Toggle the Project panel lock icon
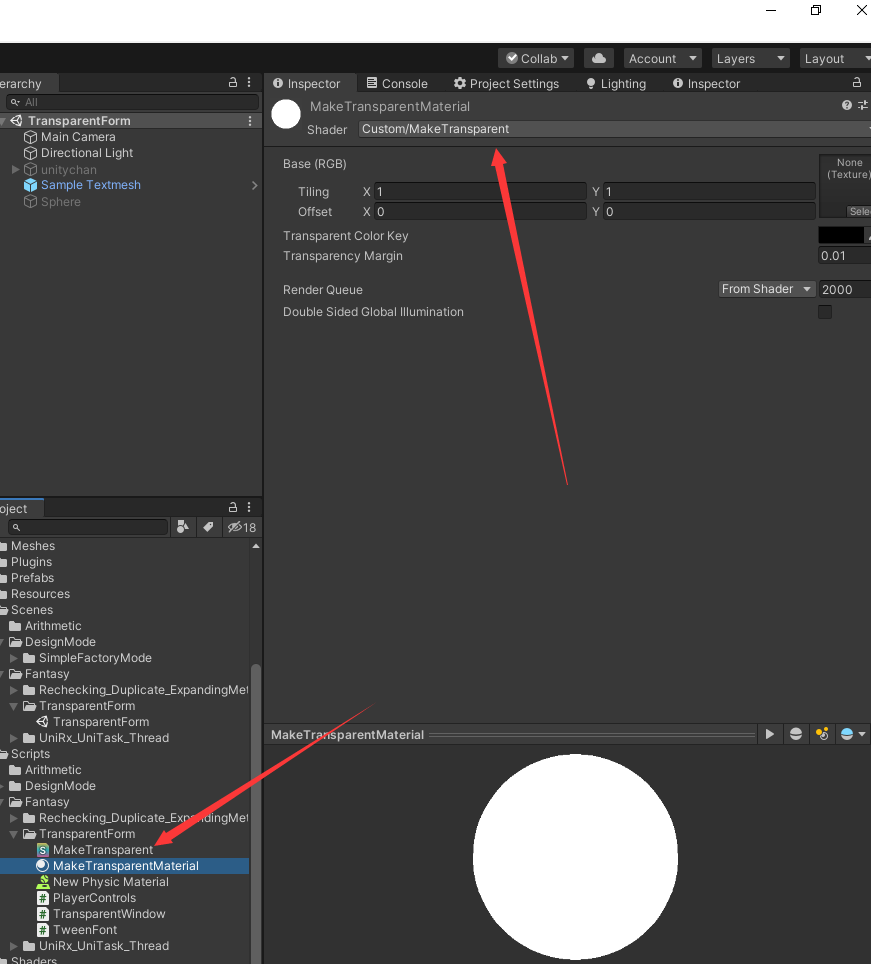The height and width of the screenshot is (964, 871). click(x=232, y=507)
